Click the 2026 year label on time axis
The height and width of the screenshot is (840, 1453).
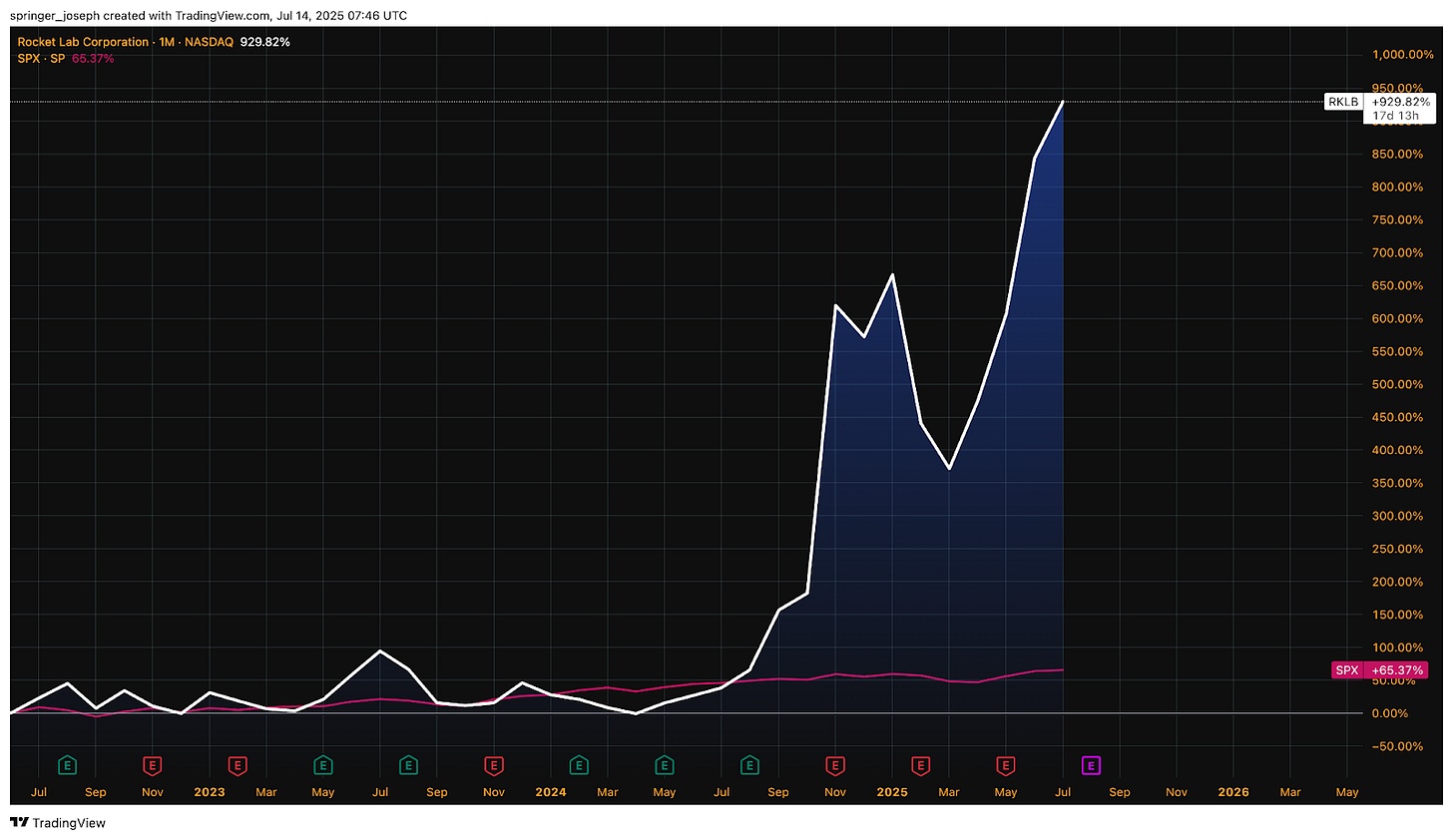[x=1233, y=792]
